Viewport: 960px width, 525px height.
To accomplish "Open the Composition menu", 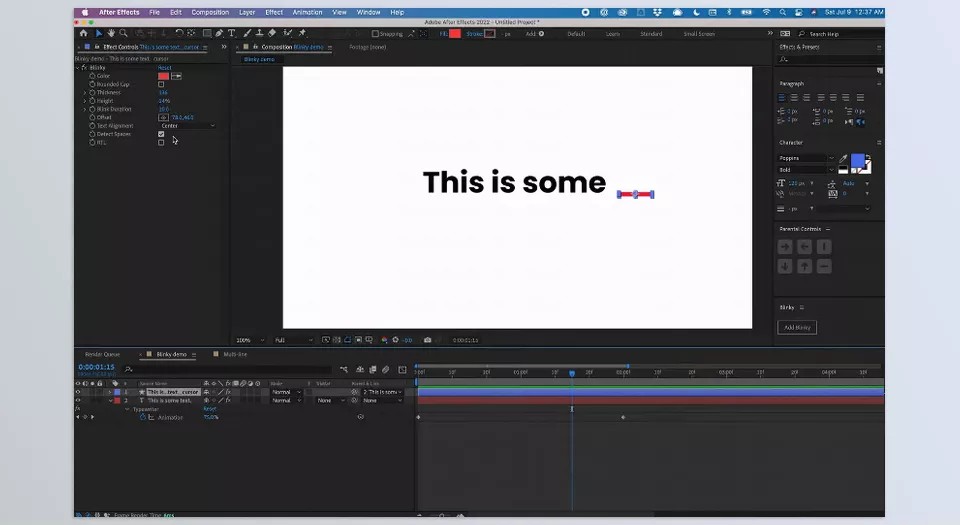I will coord(210,12).
